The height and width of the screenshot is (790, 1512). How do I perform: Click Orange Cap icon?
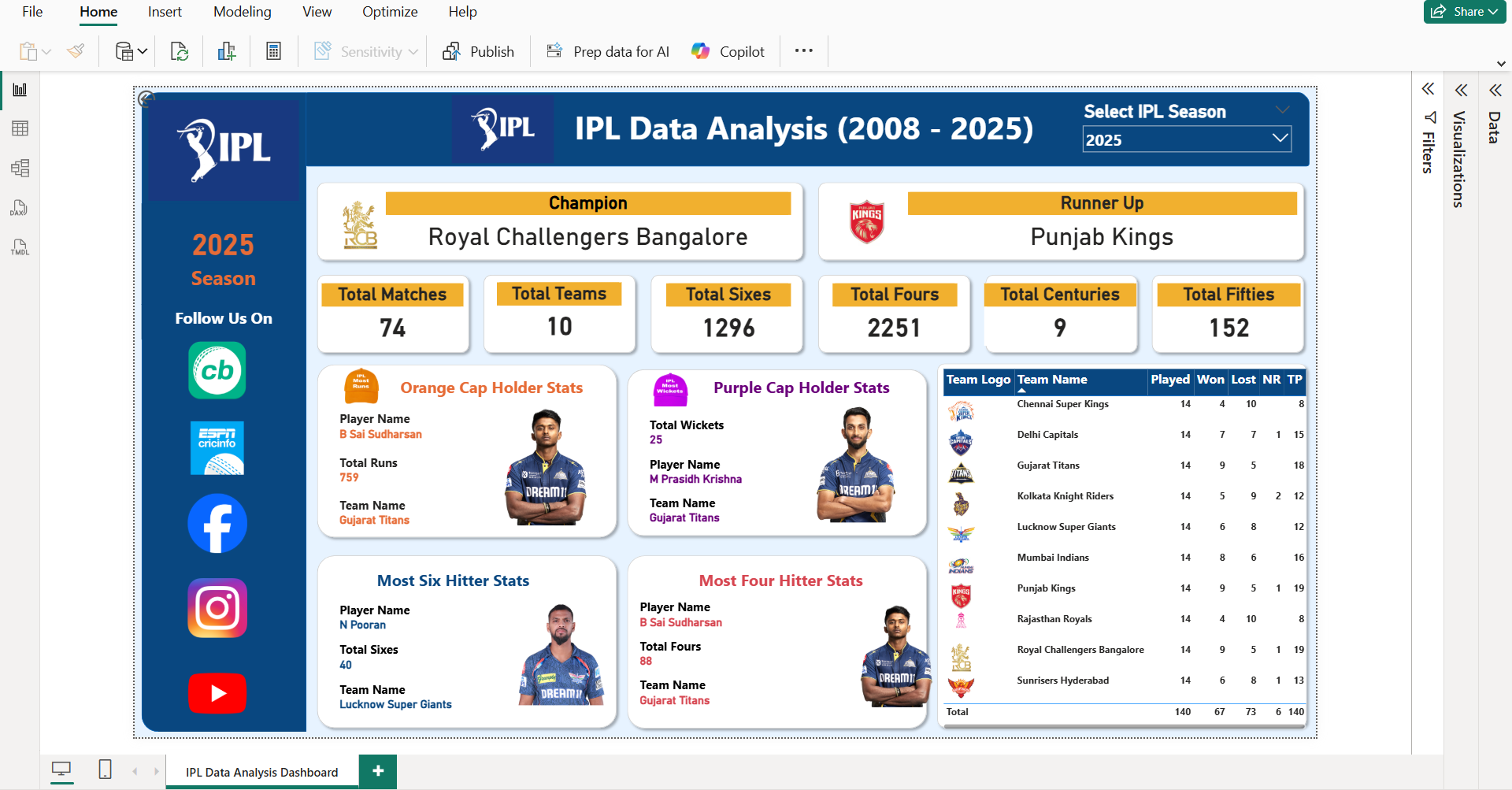tap(361, 386)
